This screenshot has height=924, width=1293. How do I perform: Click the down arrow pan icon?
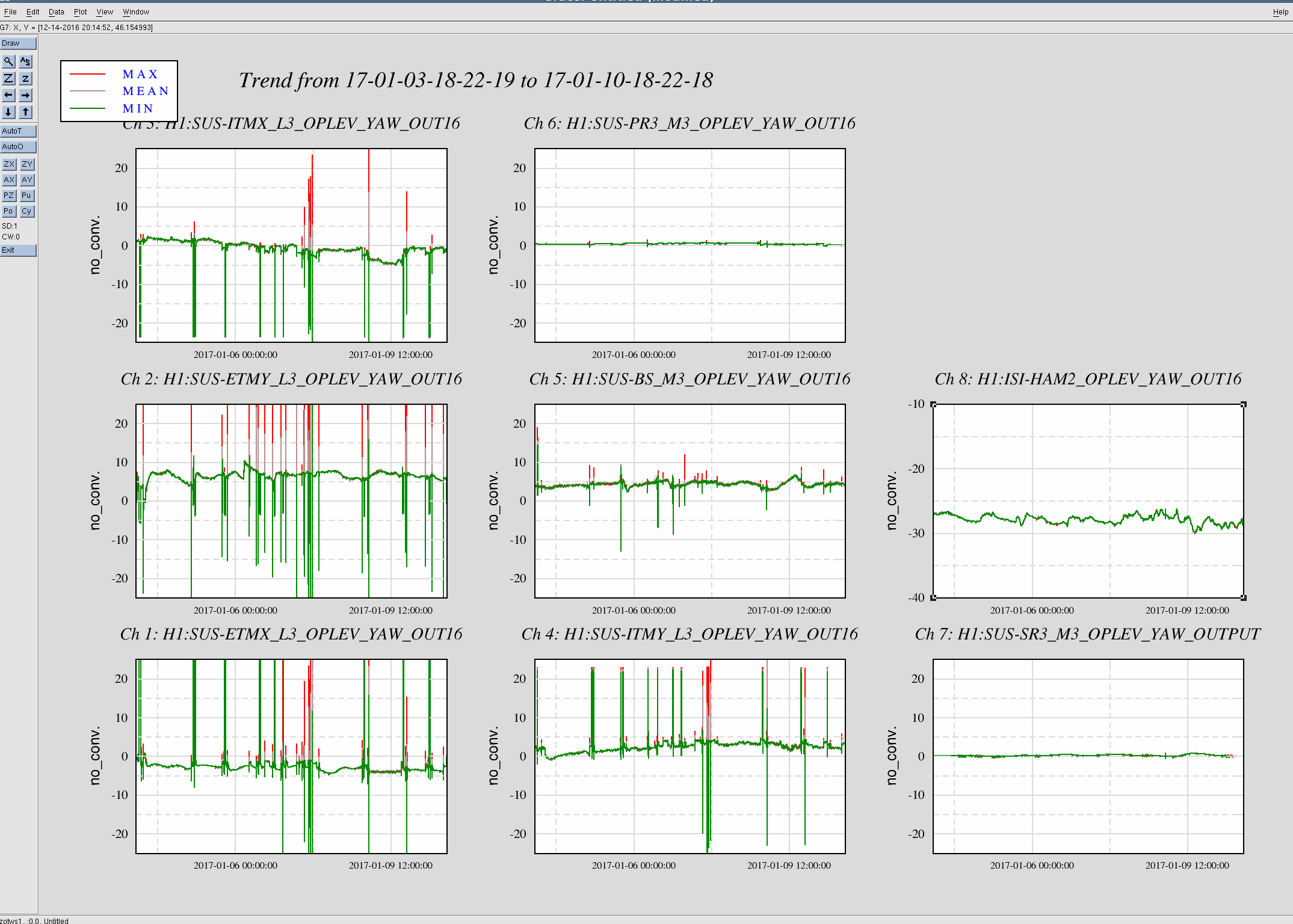coord(8,112)
